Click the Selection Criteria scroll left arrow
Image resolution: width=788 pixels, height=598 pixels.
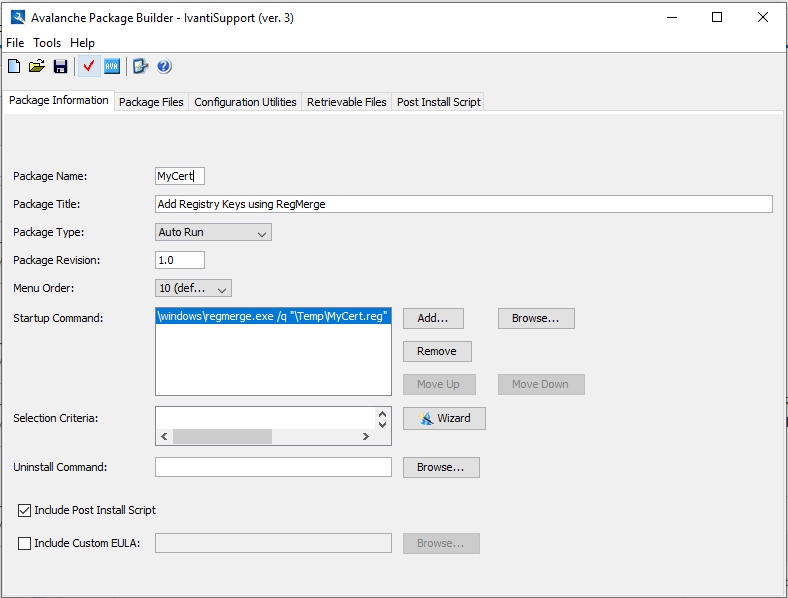tap(164, 437)
